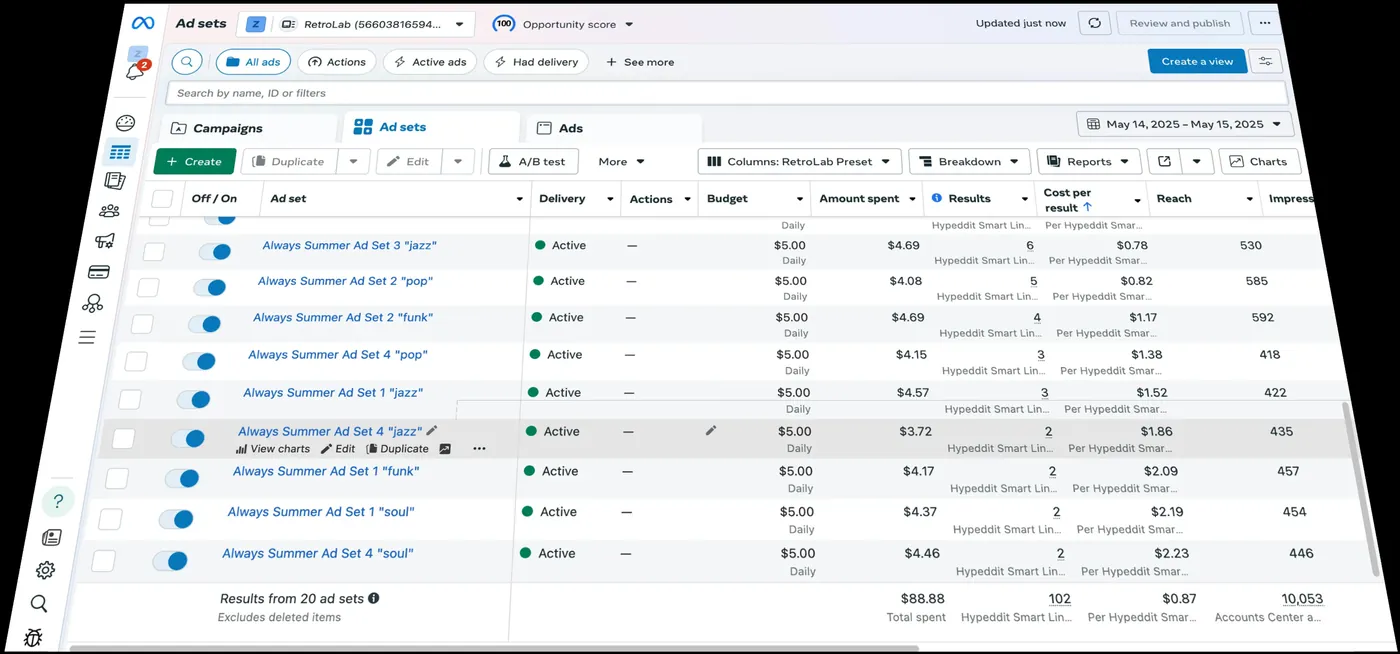
Task: Open notifications bell with 2 badge
Action: 135,71
